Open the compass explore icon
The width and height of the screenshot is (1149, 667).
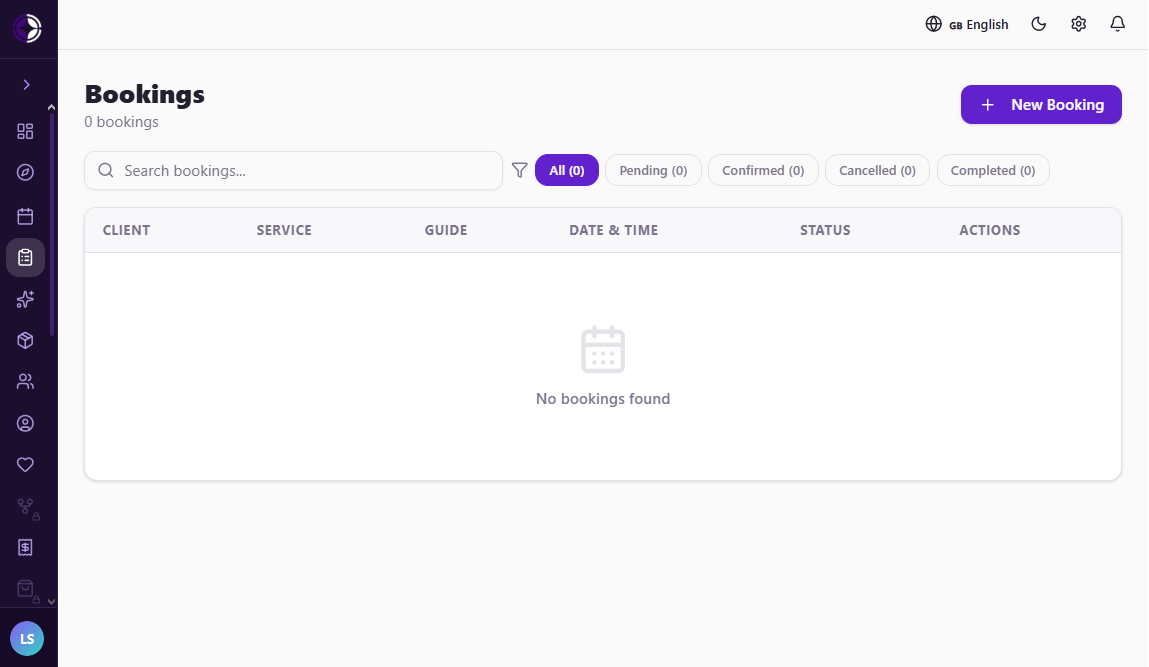tap(25, 172)
